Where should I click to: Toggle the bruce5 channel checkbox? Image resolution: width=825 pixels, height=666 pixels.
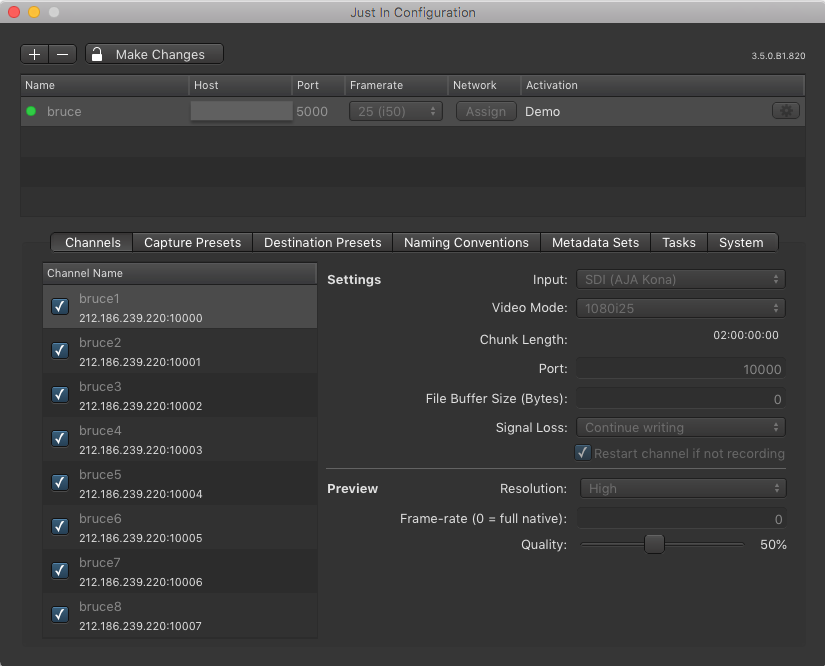[x=60, y=482]
